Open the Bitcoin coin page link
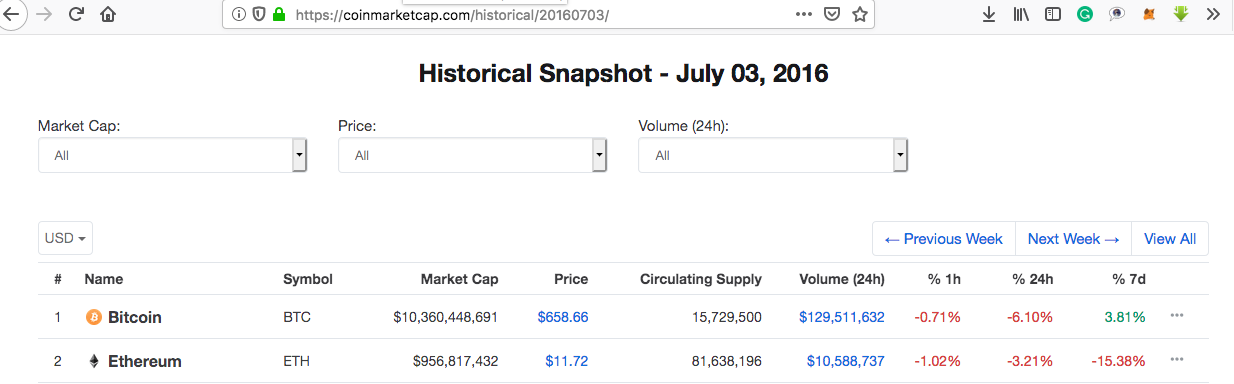The image size is (1234, 384). click(134, 317)
